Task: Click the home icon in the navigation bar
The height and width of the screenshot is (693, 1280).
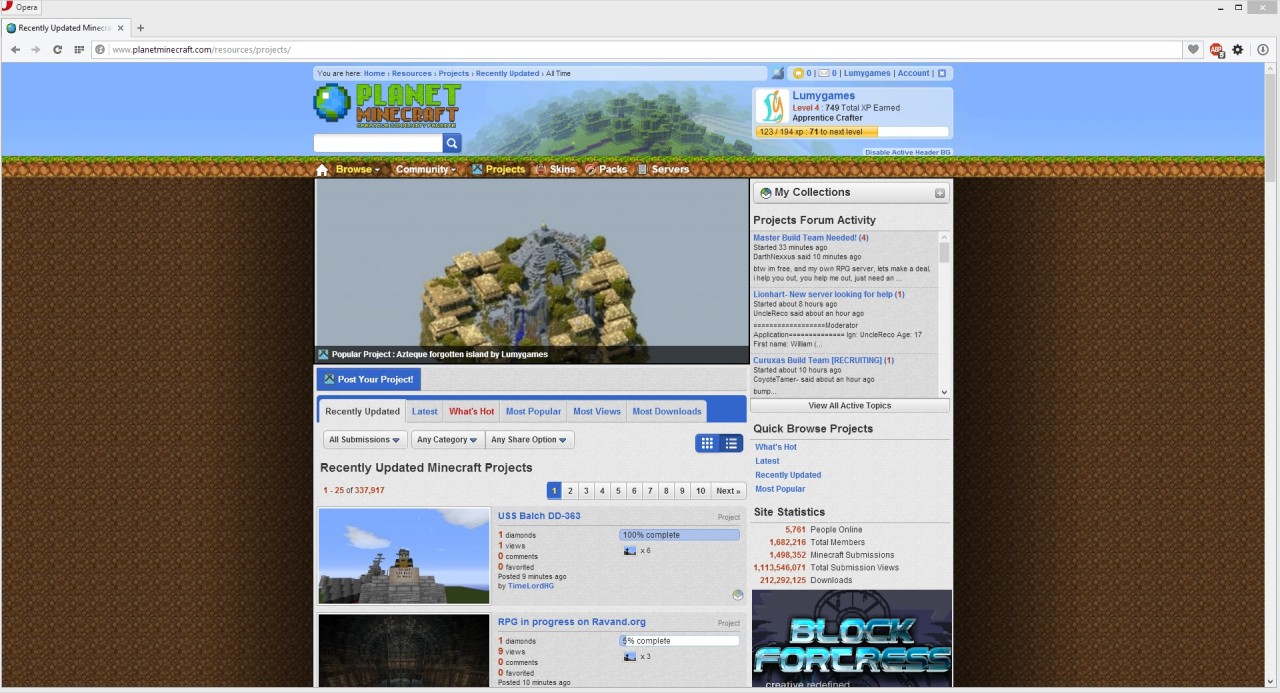Action: pos(322,169)
